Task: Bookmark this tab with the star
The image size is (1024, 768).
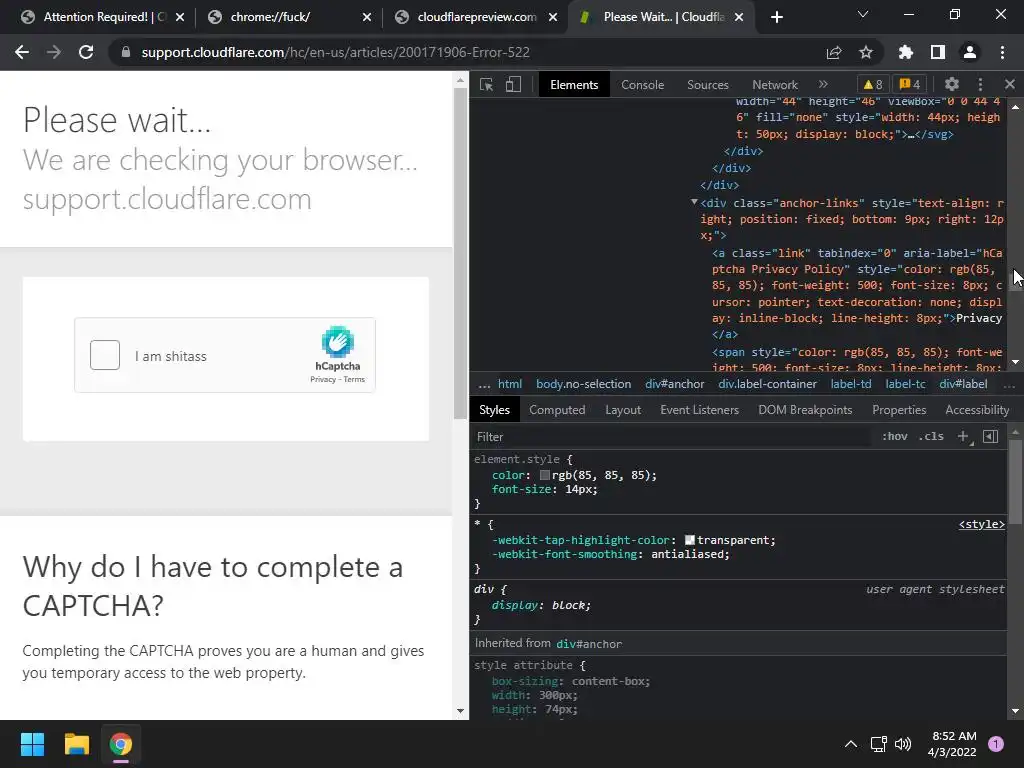Action: click(x=866, y=52)
